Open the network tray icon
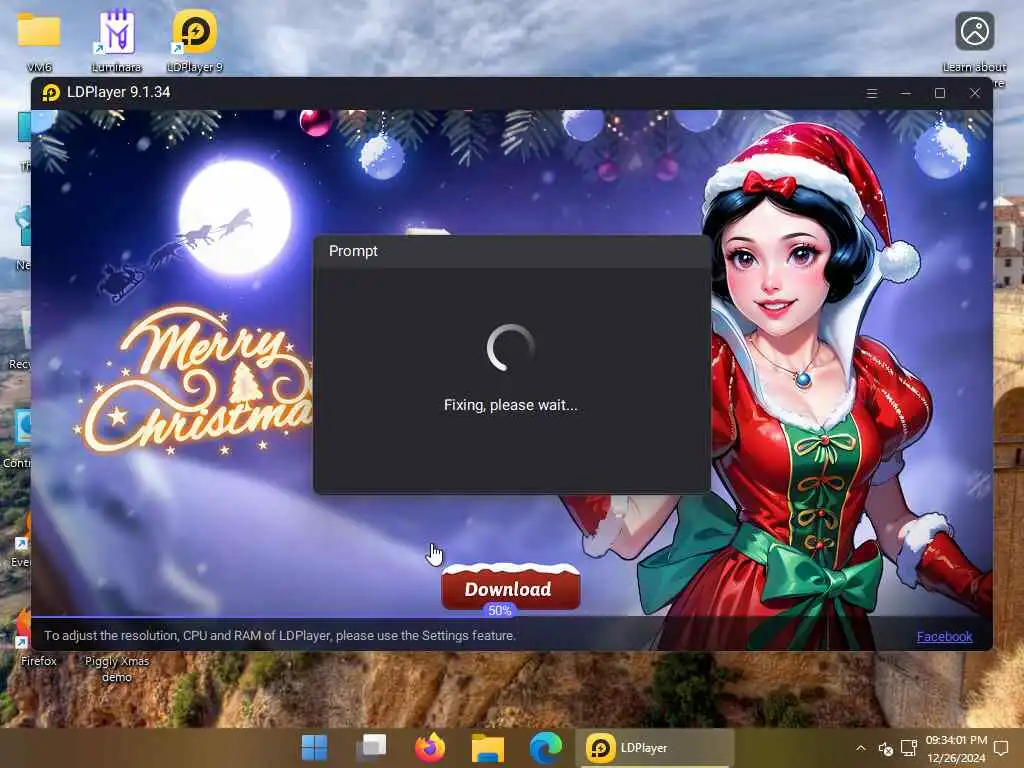The width and height of the screenshot is (1024, 768). point(908,748)
